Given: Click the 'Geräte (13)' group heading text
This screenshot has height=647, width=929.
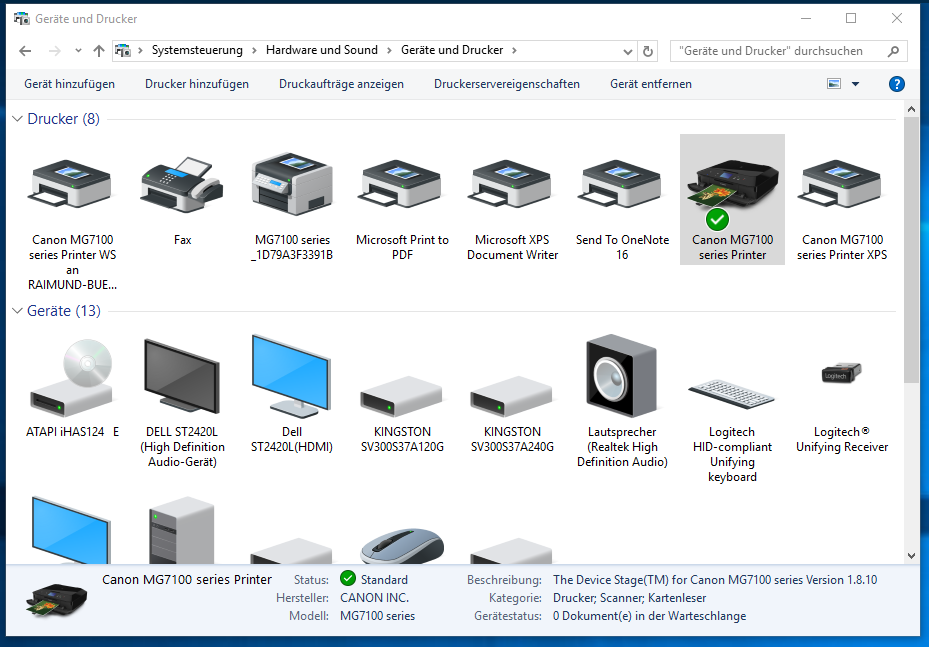Looking at the screenshot, I should (x=64, y=310).
